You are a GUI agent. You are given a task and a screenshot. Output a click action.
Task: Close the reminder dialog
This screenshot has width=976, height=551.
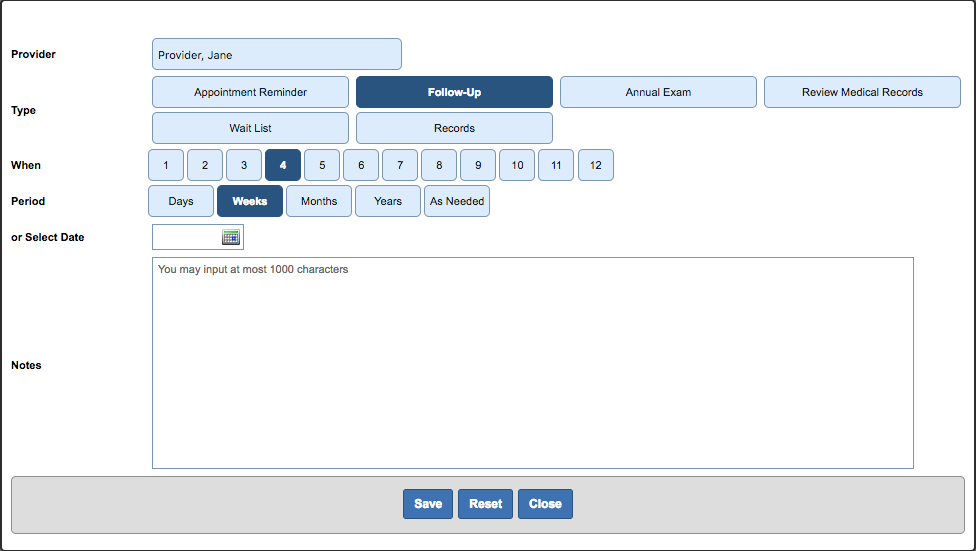545,504
